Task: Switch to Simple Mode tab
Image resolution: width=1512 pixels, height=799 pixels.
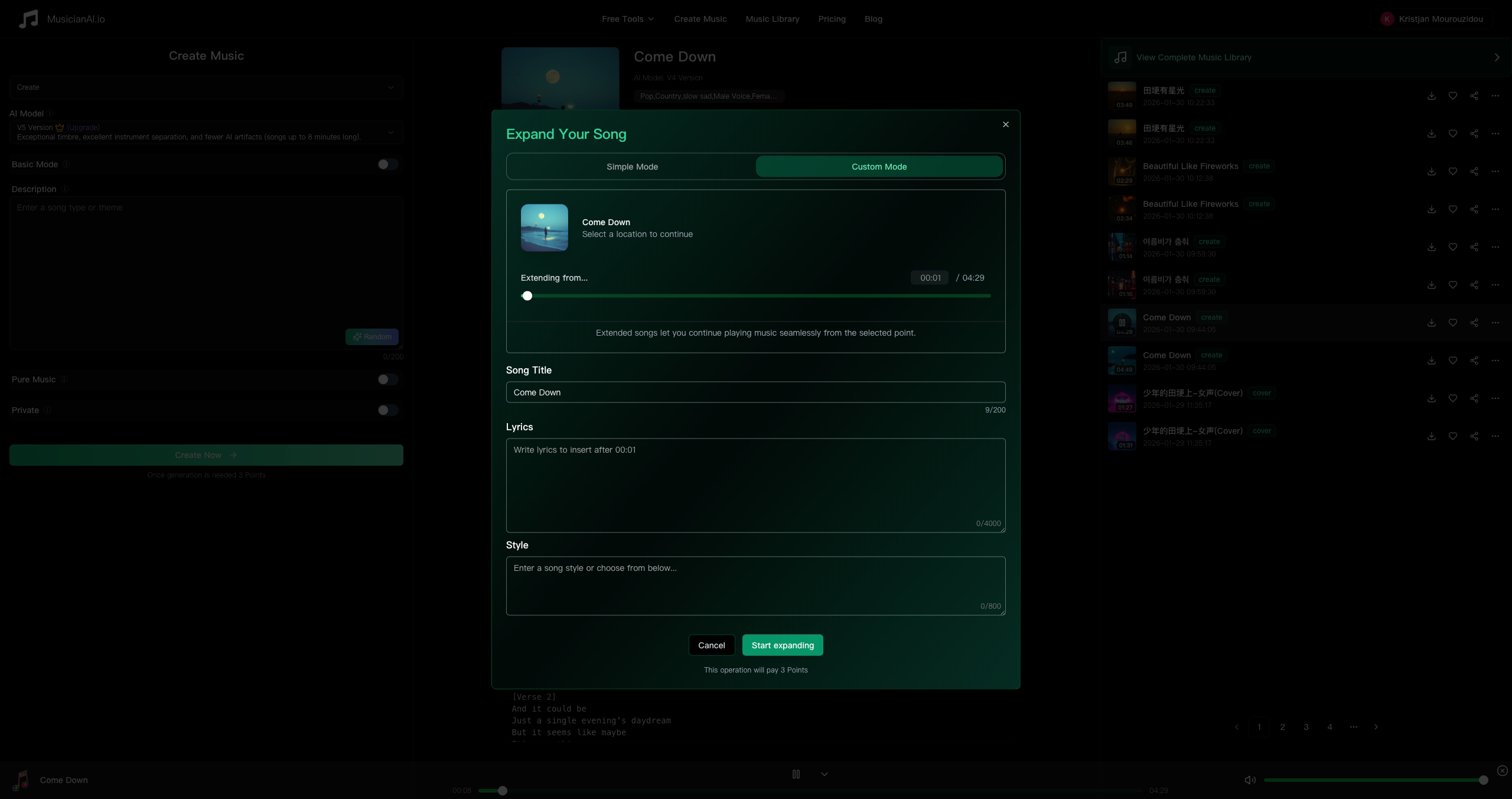Action: 631,167
